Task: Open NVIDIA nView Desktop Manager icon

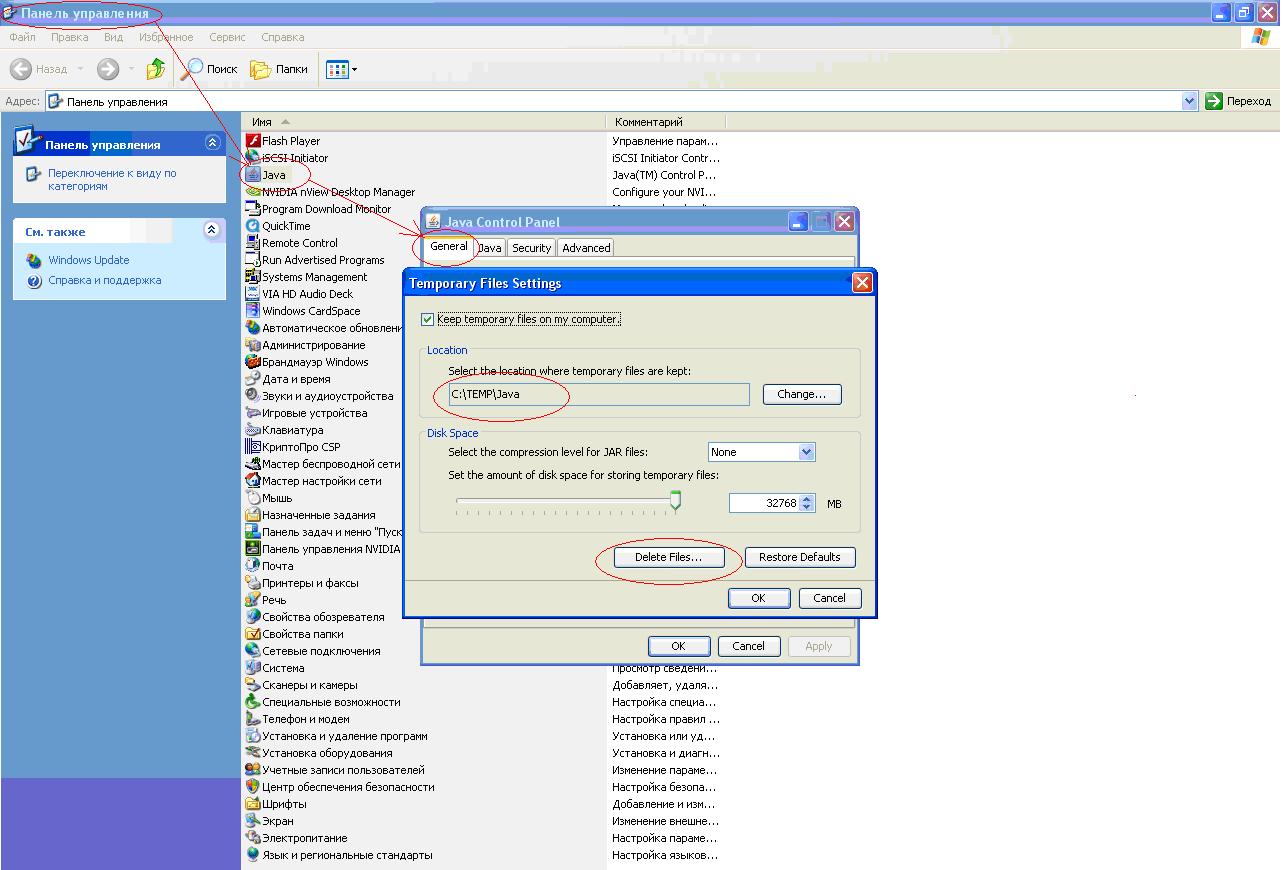Action: pyautogui.click(x=253, y=192)
